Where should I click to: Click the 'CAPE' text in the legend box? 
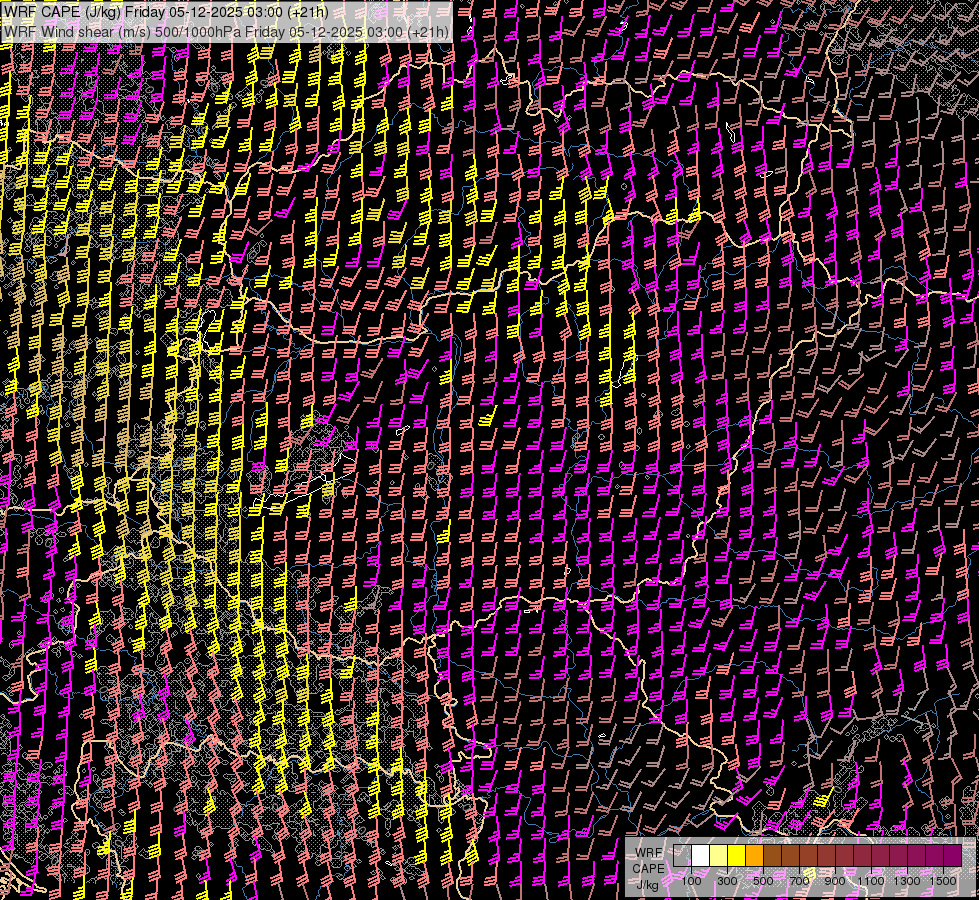tap(648, 868)
